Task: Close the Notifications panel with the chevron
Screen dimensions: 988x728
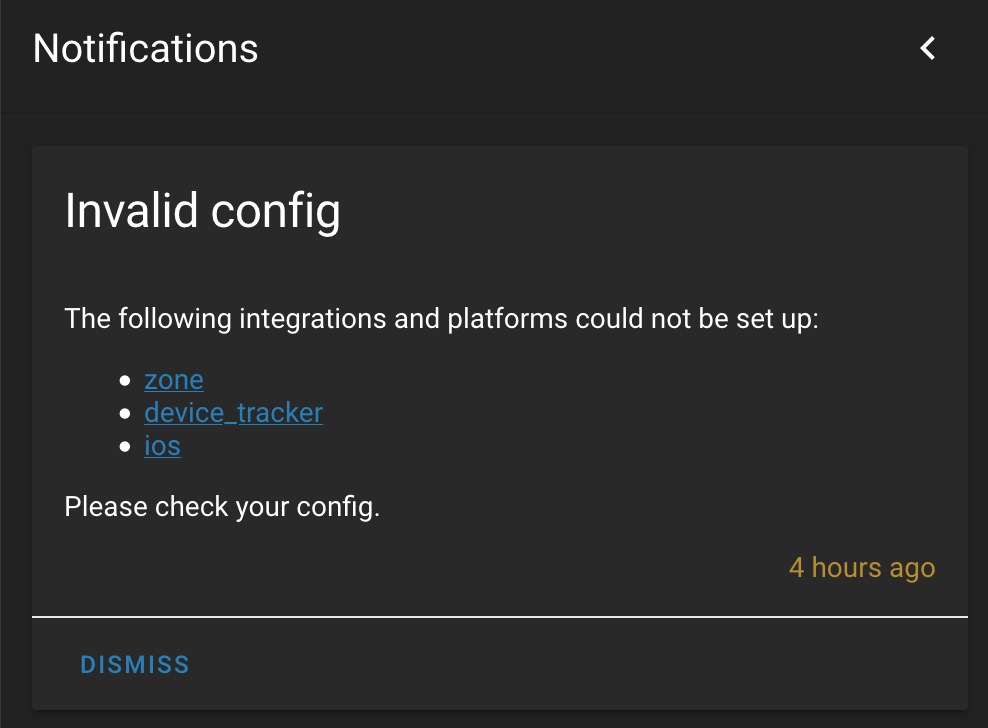Action: pos(928,48)
